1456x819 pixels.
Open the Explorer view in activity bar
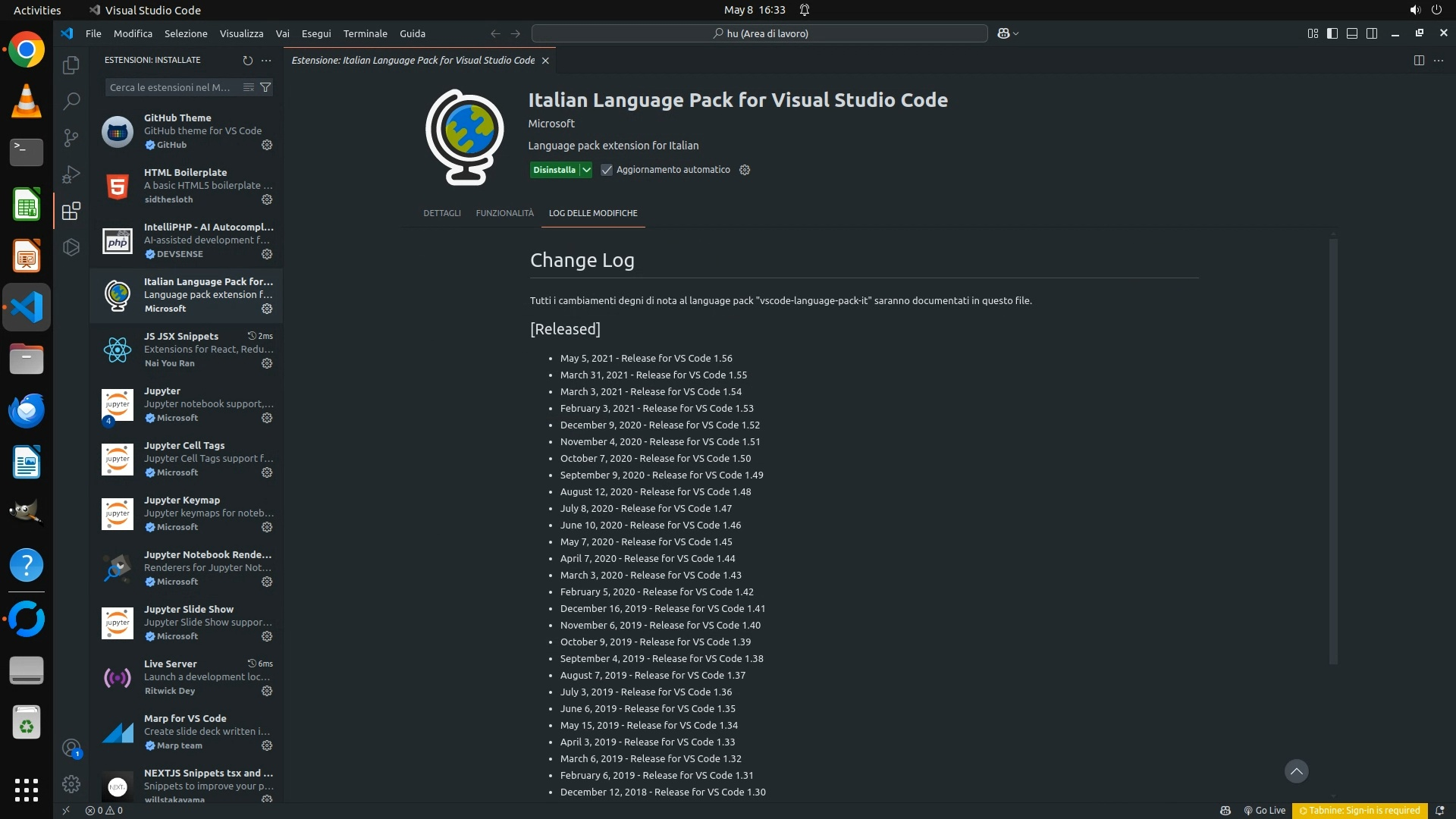(x=71, y=66)
